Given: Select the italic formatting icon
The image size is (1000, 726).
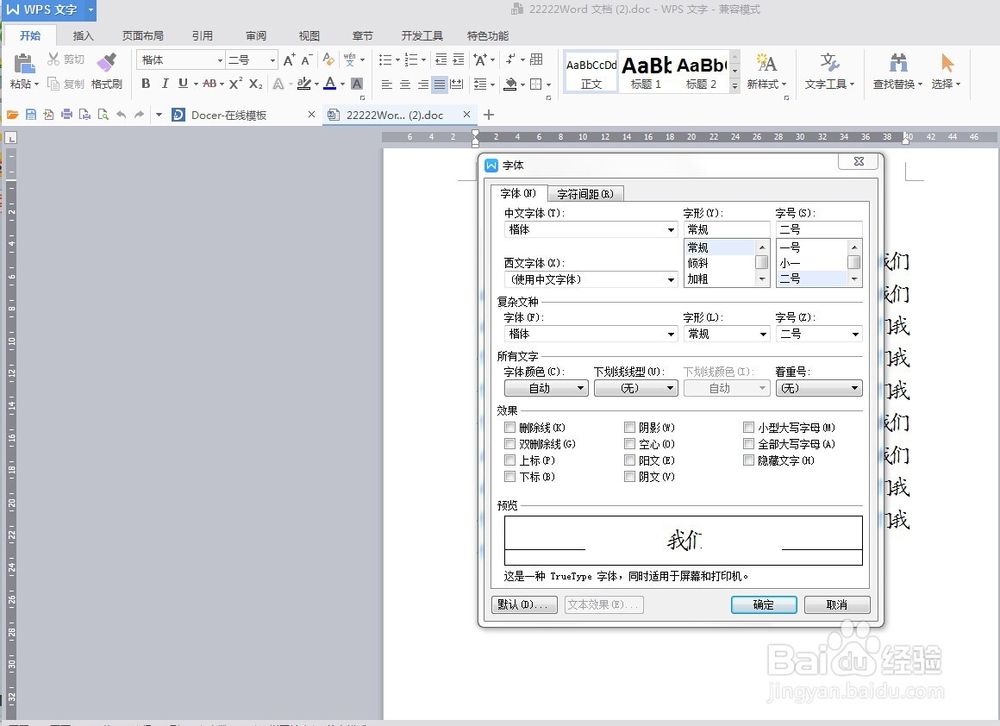Looking at the screenshot, I should point(164,84).
